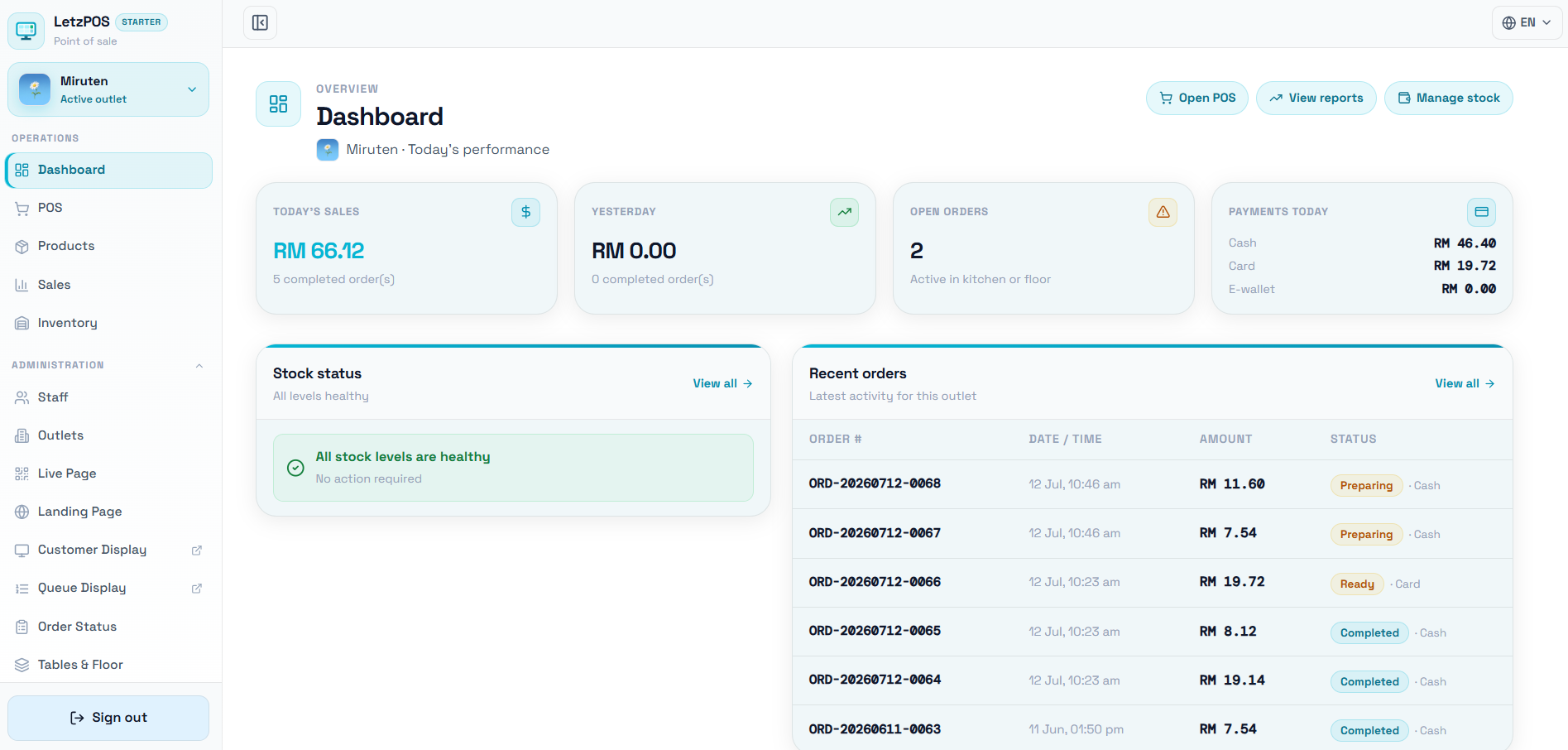Click the Landing Page globe icon in the sidebar

(22, 512)
